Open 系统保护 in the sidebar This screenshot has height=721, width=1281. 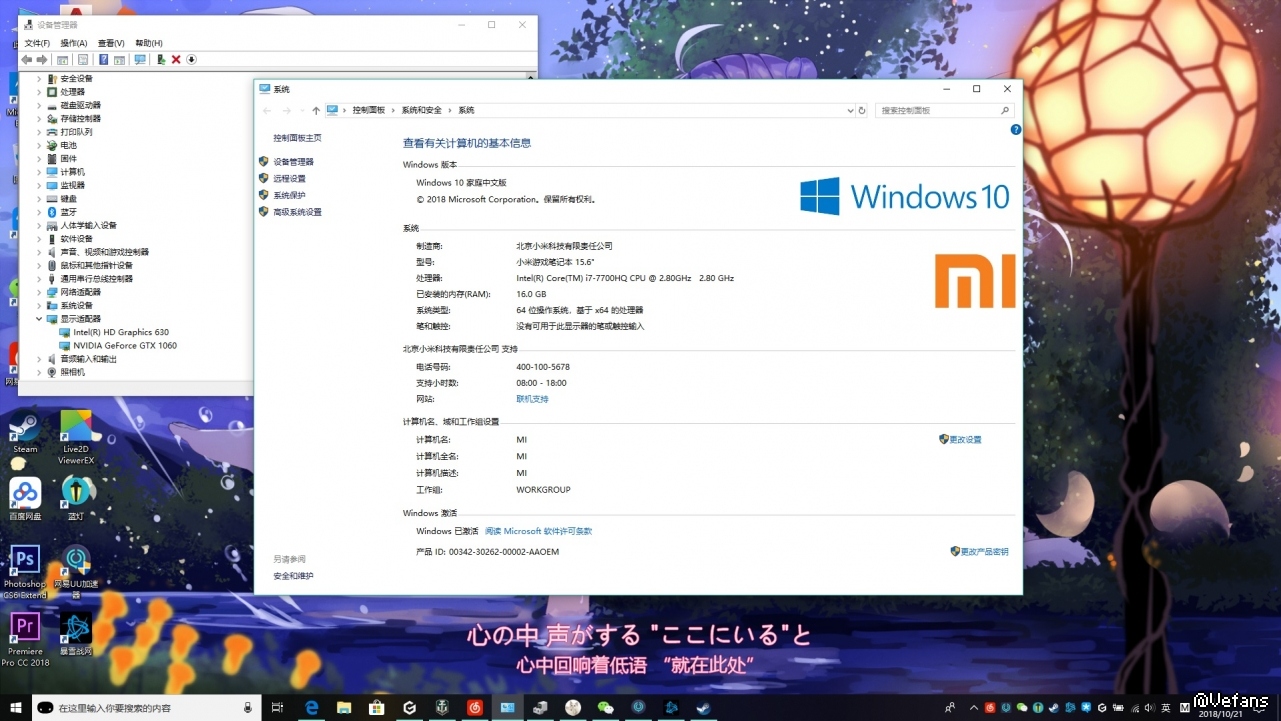coord(289,195)
